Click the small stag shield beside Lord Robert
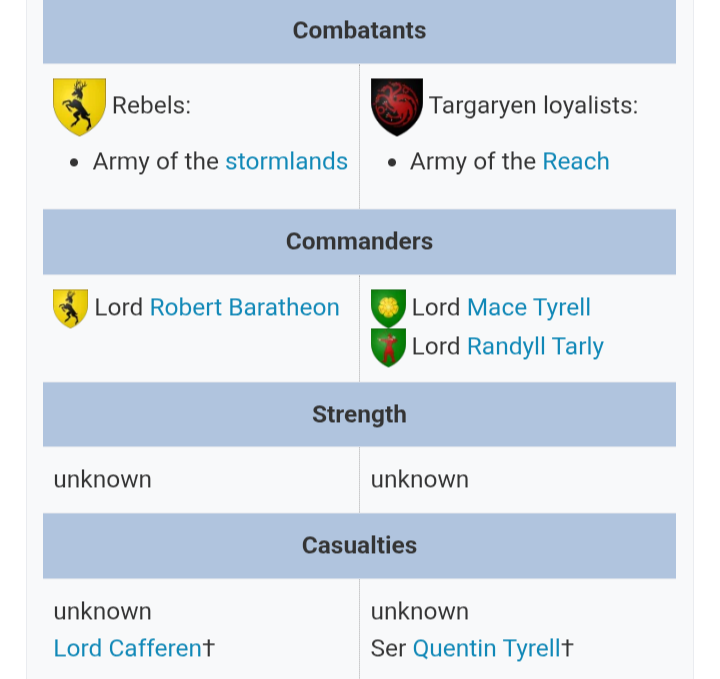The width and height of the screenshot is (720, 679). (70, 309)
